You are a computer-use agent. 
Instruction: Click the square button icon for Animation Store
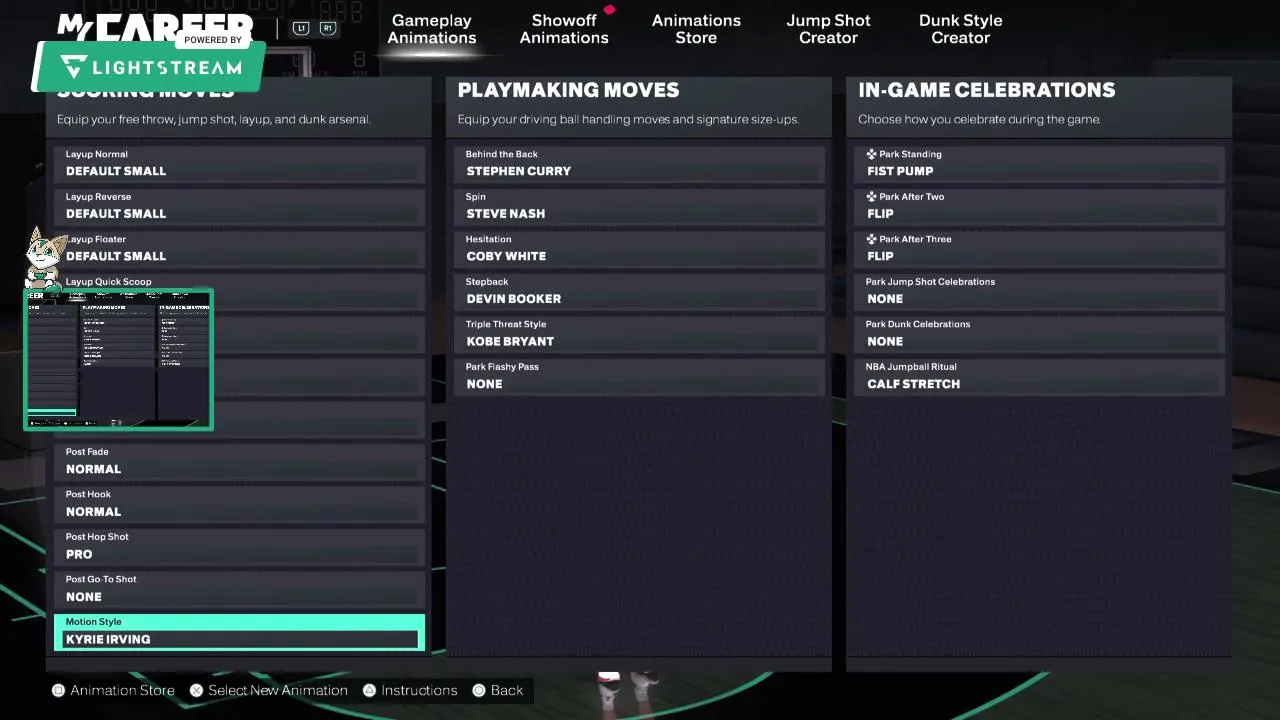[x=58, y=690]
